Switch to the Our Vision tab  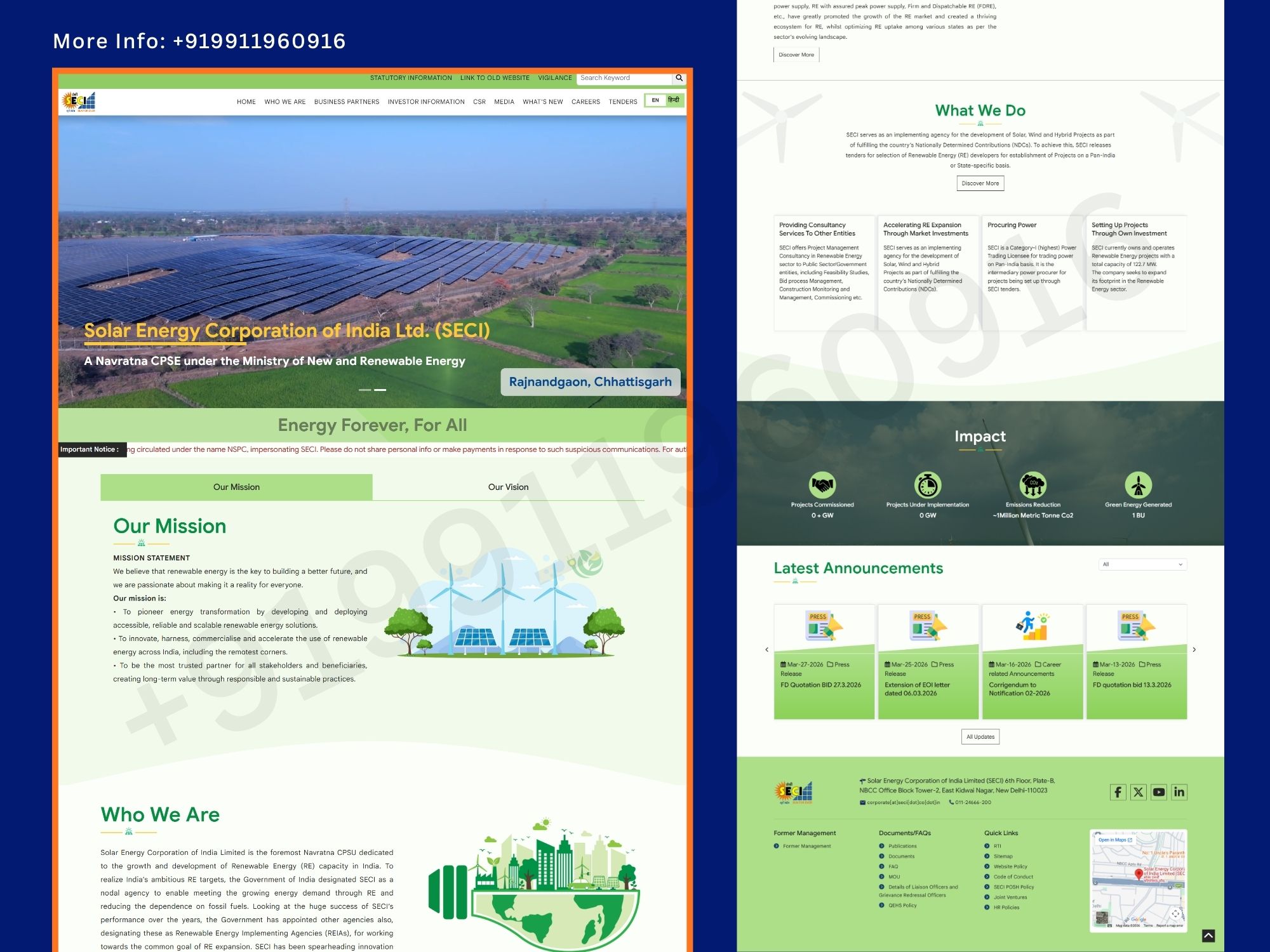pyautogui.click(x=507, y=487)
